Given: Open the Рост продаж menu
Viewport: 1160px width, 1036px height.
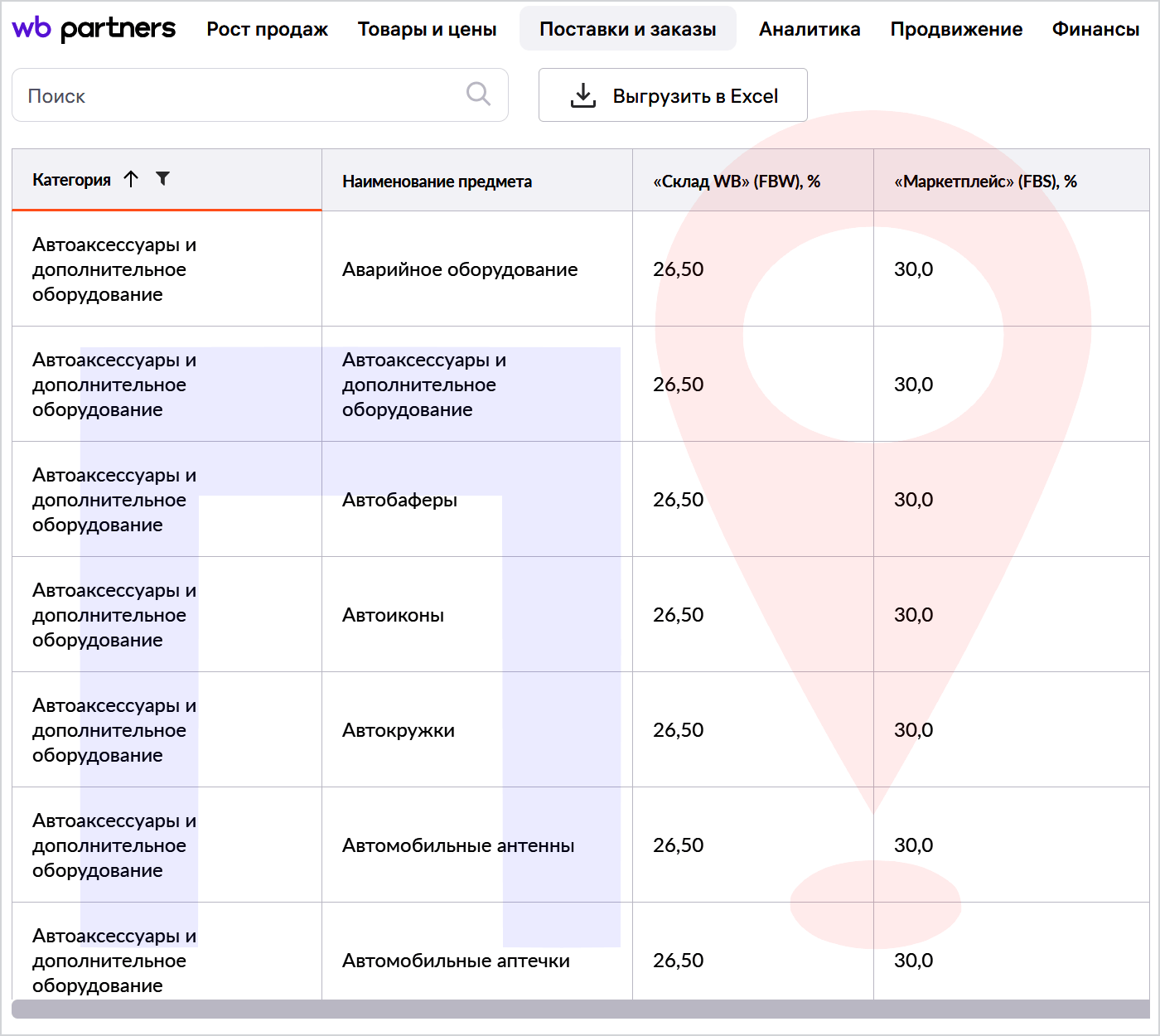Looking at the screenshot, I should click(x=267, y=29).
